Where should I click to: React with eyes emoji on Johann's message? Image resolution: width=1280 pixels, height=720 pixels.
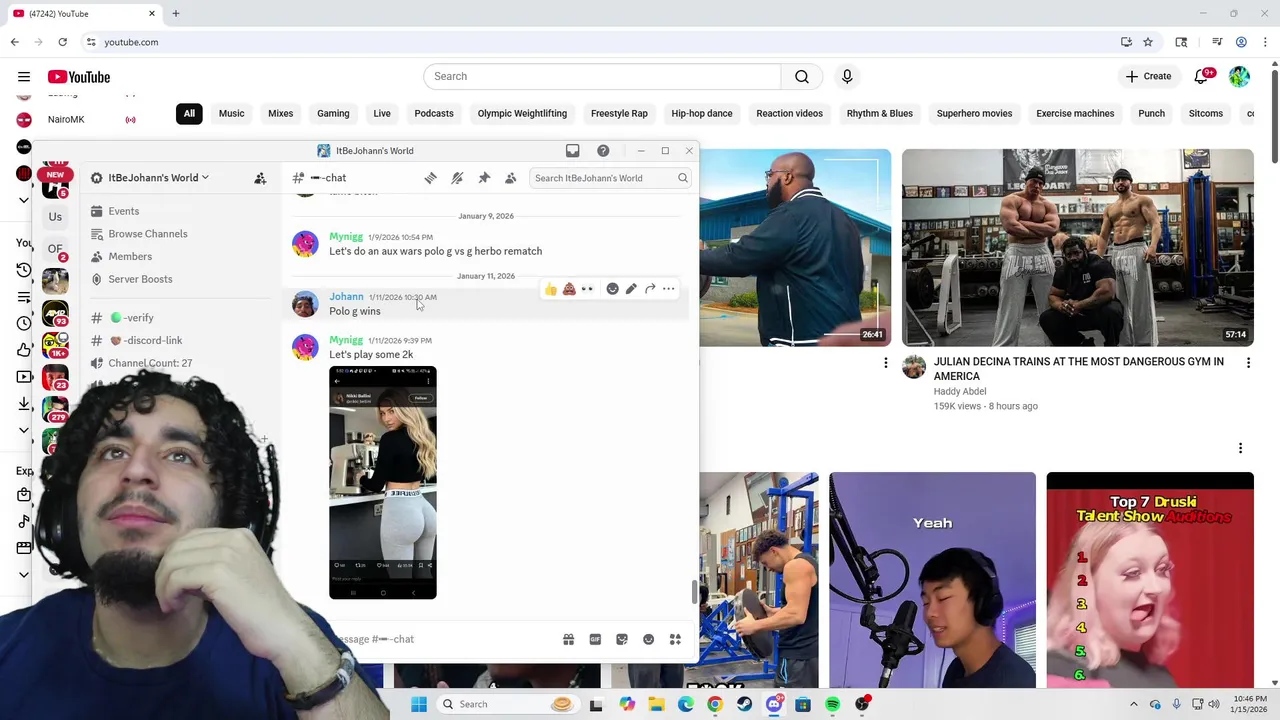click(x=588, y=289)
